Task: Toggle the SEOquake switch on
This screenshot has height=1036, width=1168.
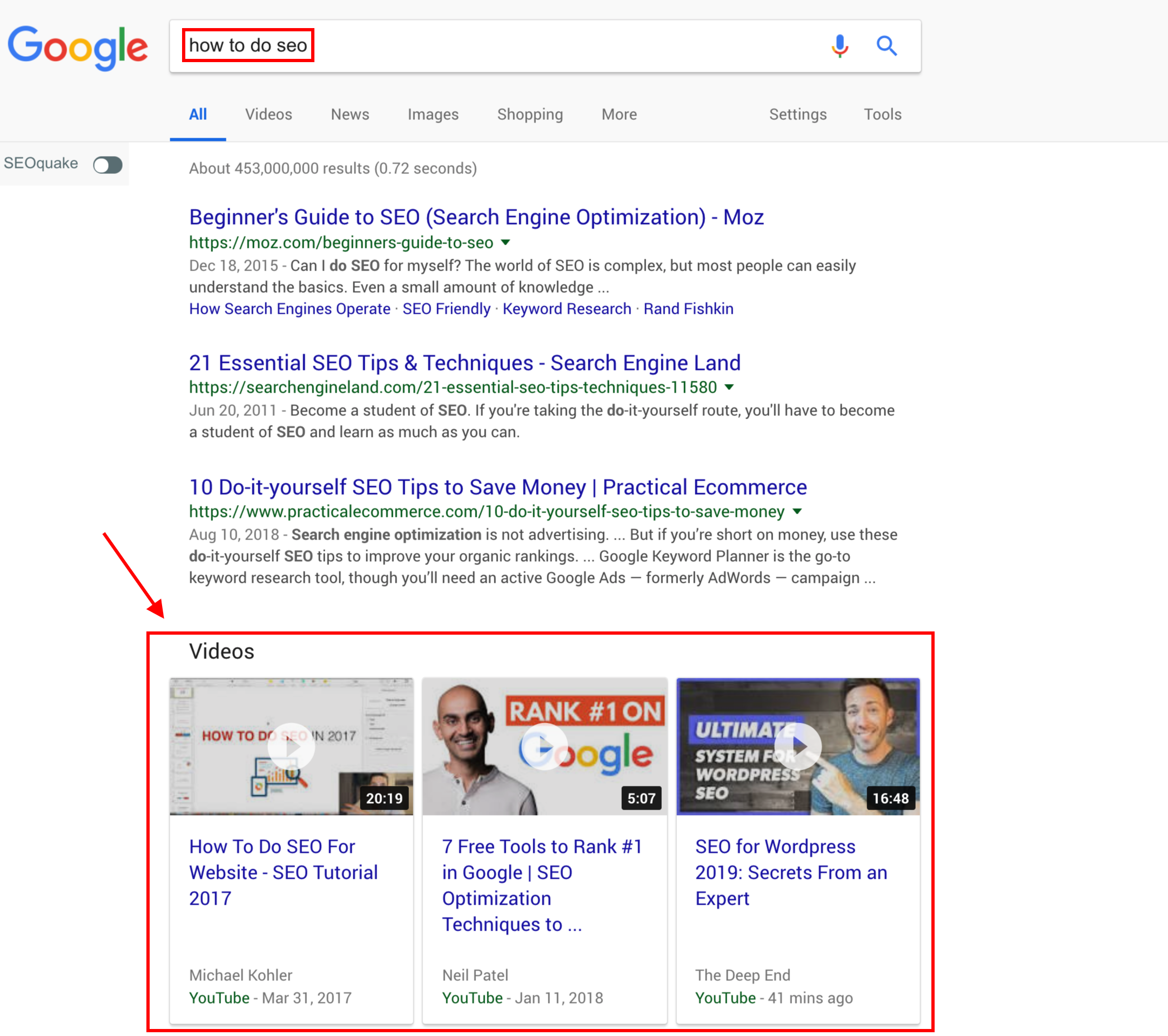Action: [x=108, y=165]
